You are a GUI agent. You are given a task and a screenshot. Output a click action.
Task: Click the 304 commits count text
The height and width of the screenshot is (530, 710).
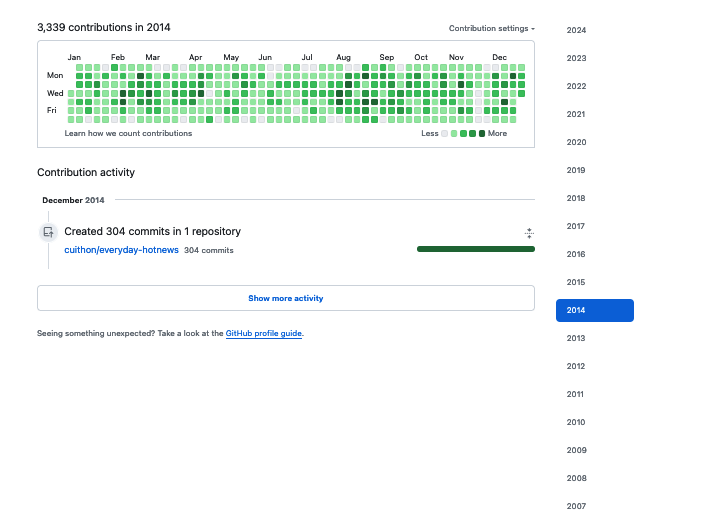tap(208, 250)
